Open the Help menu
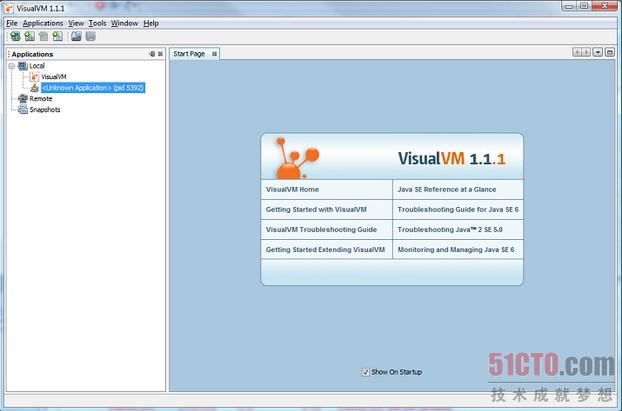This screenshot has width=622, height=411. (151, 23)
